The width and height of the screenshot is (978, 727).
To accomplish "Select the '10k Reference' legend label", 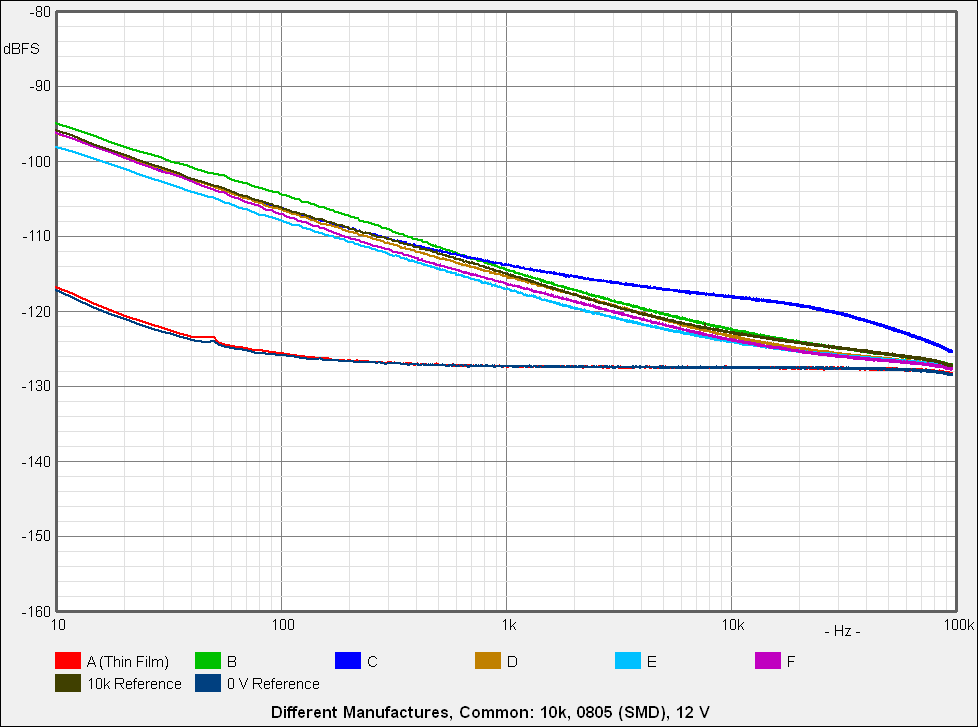I will (x=134, y=684).
